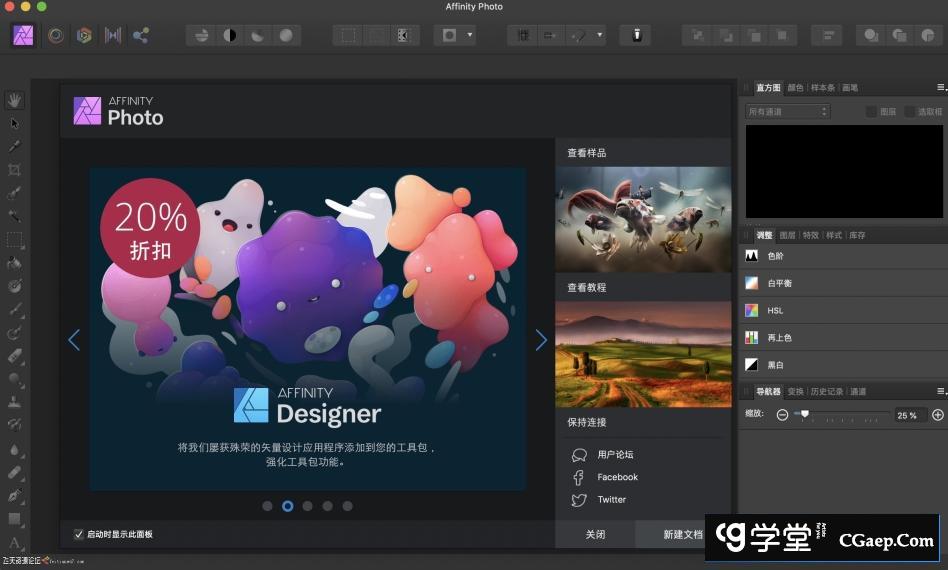Open the histogram panel options menu
948x570 pixels.
[x=940, y=88]
